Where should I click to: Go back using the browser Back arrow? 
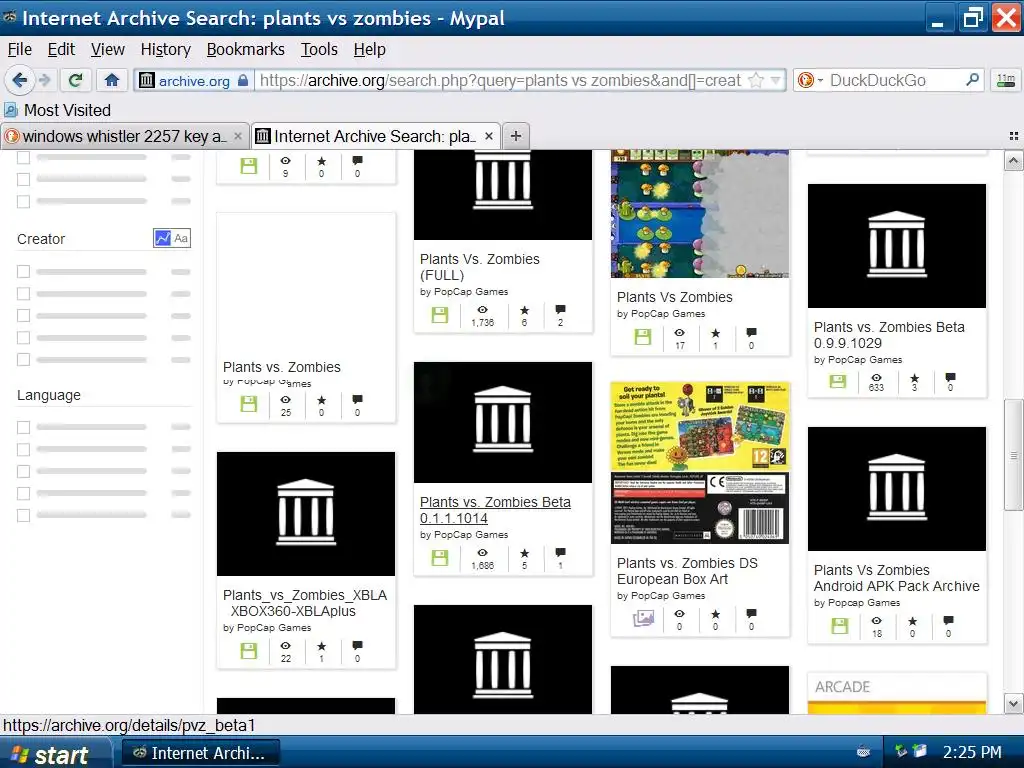click(x=19, y=80)
